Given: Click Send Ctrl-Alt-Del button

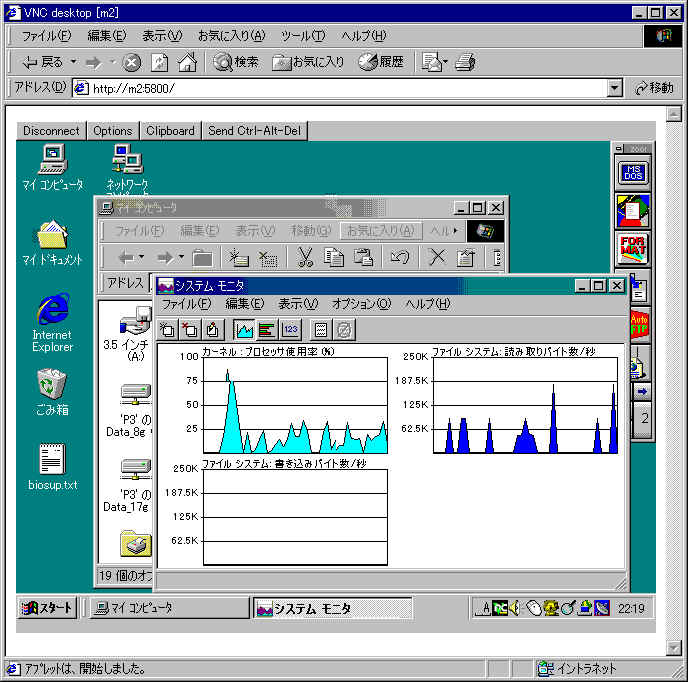Looking at the screenshot, I should (254, 131).
